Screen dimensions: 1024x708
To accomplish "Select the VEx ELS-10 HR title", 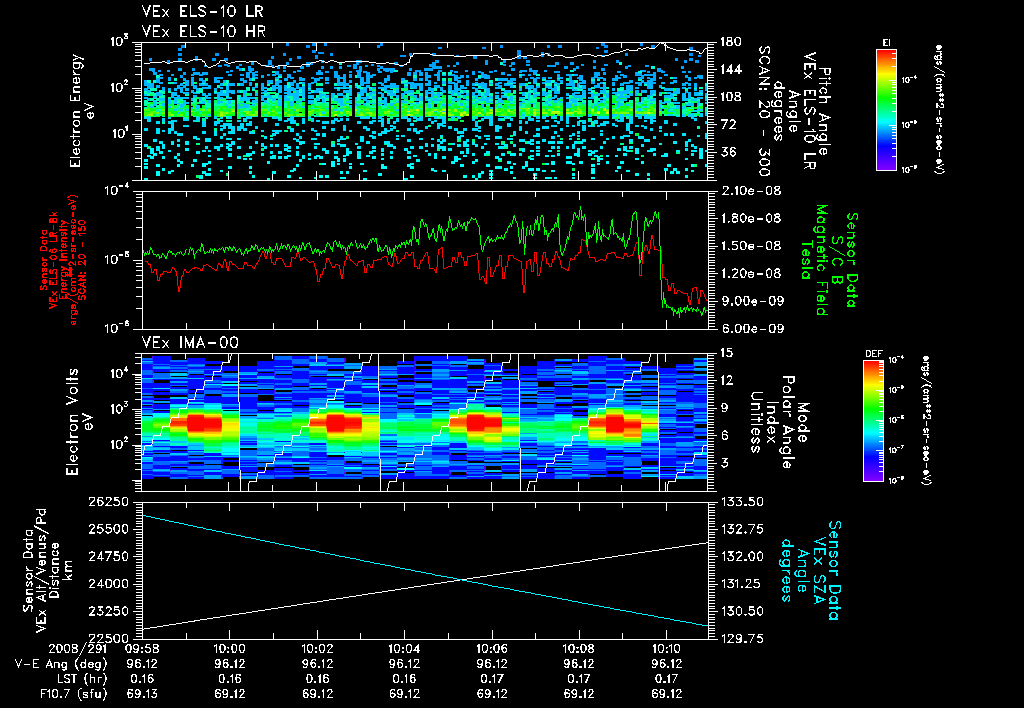I will coord(204,31).
